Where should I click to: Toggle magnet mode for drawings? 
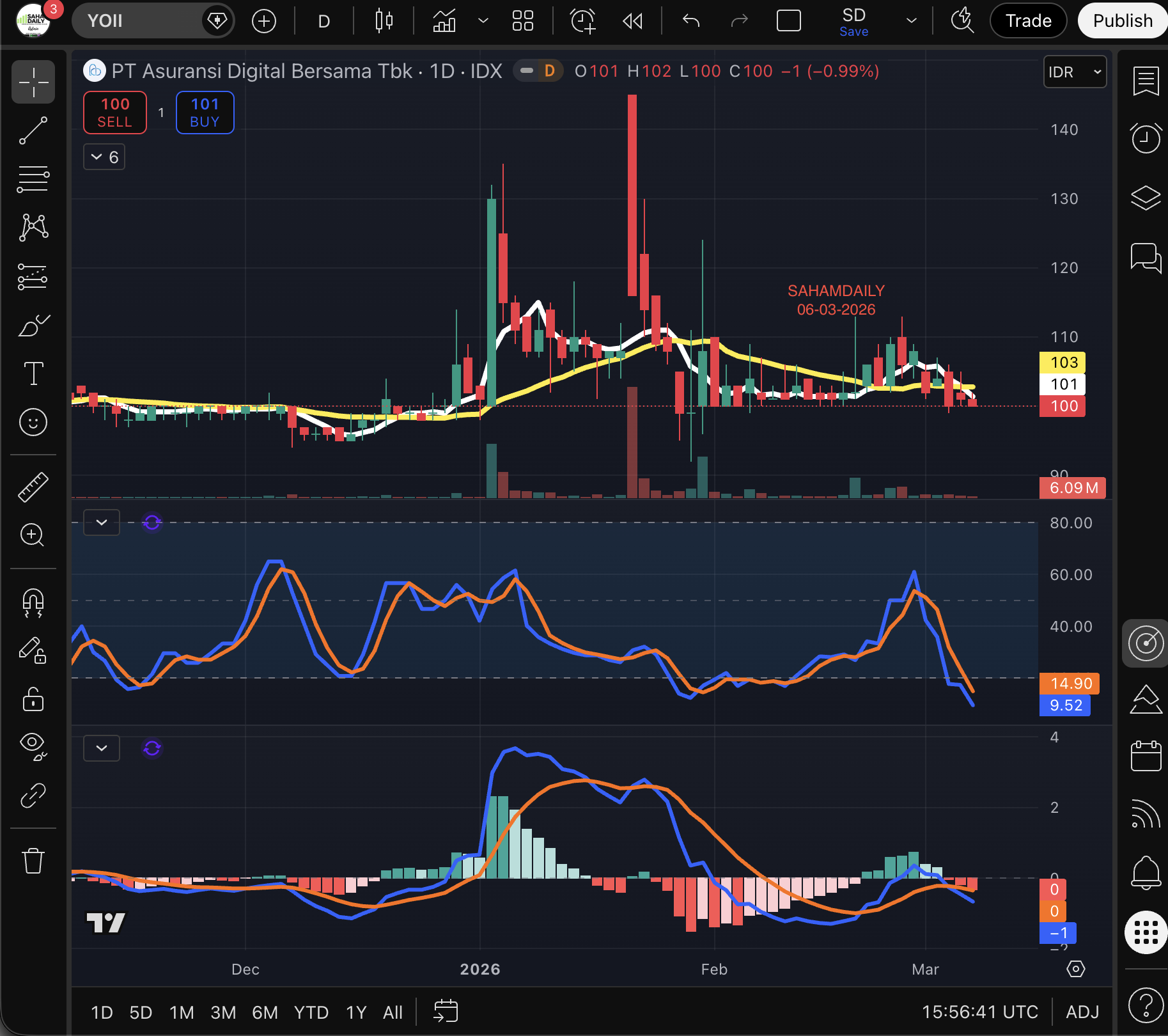tap(33, 602)
